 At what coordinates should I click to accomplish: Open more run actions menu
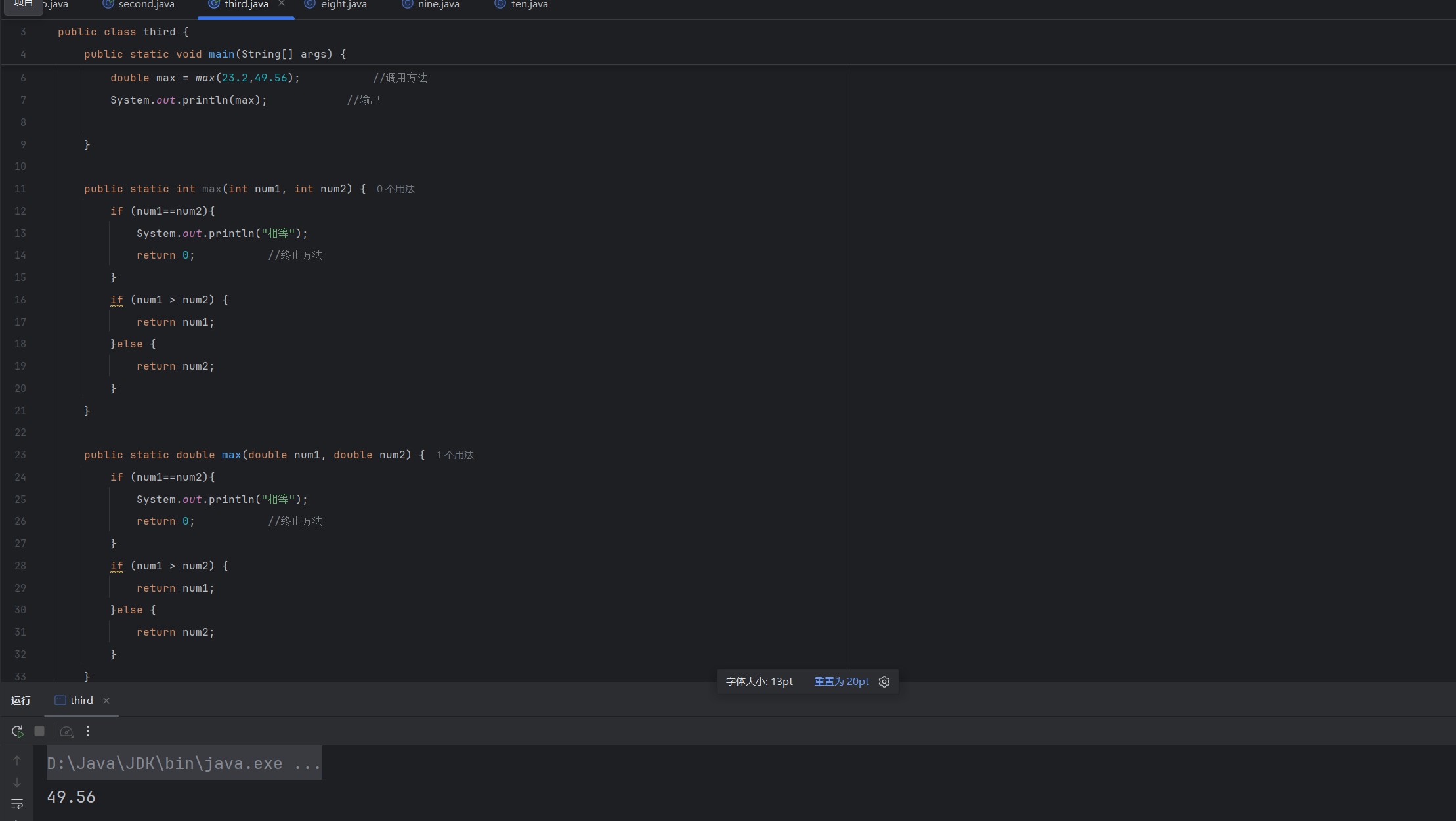click(88, 731)
